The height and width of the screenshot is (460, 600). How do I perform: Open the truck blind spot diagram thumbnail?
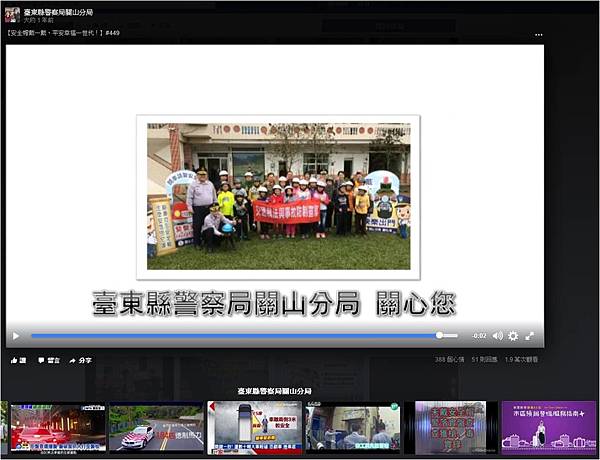click(254, 427)
